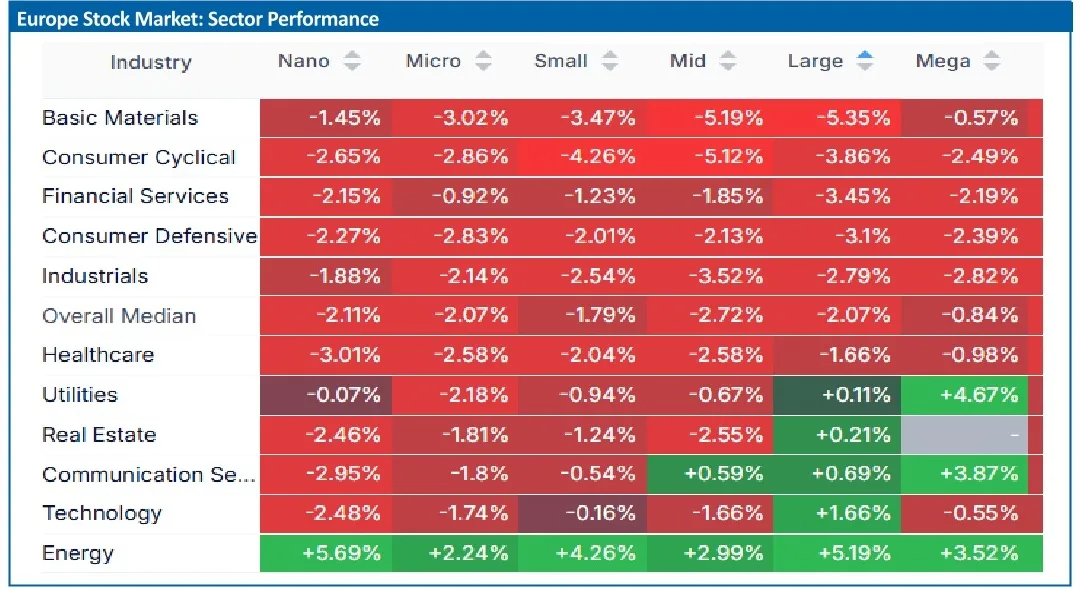Screen dimensions: 1080x590
Task: Select the Industry column header
Action: point(150,62)
